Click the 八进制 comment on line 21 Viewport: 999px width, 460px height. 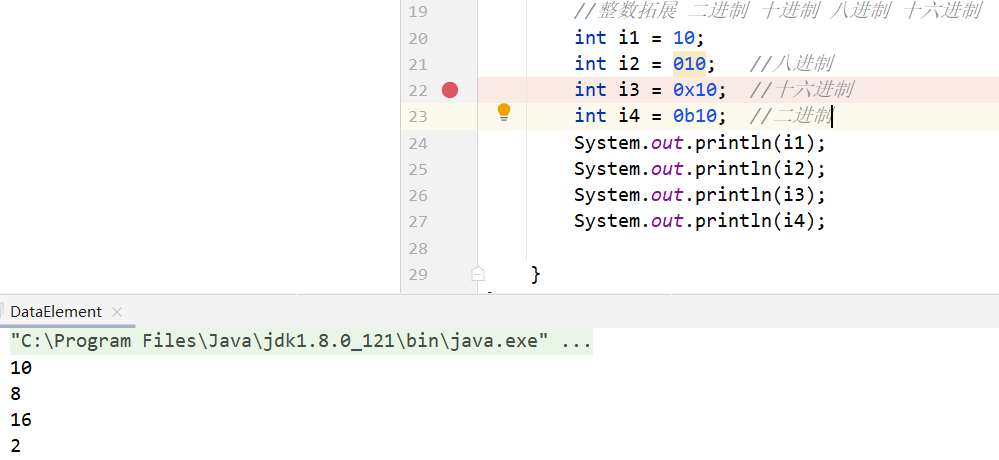[x=792, y=64]
